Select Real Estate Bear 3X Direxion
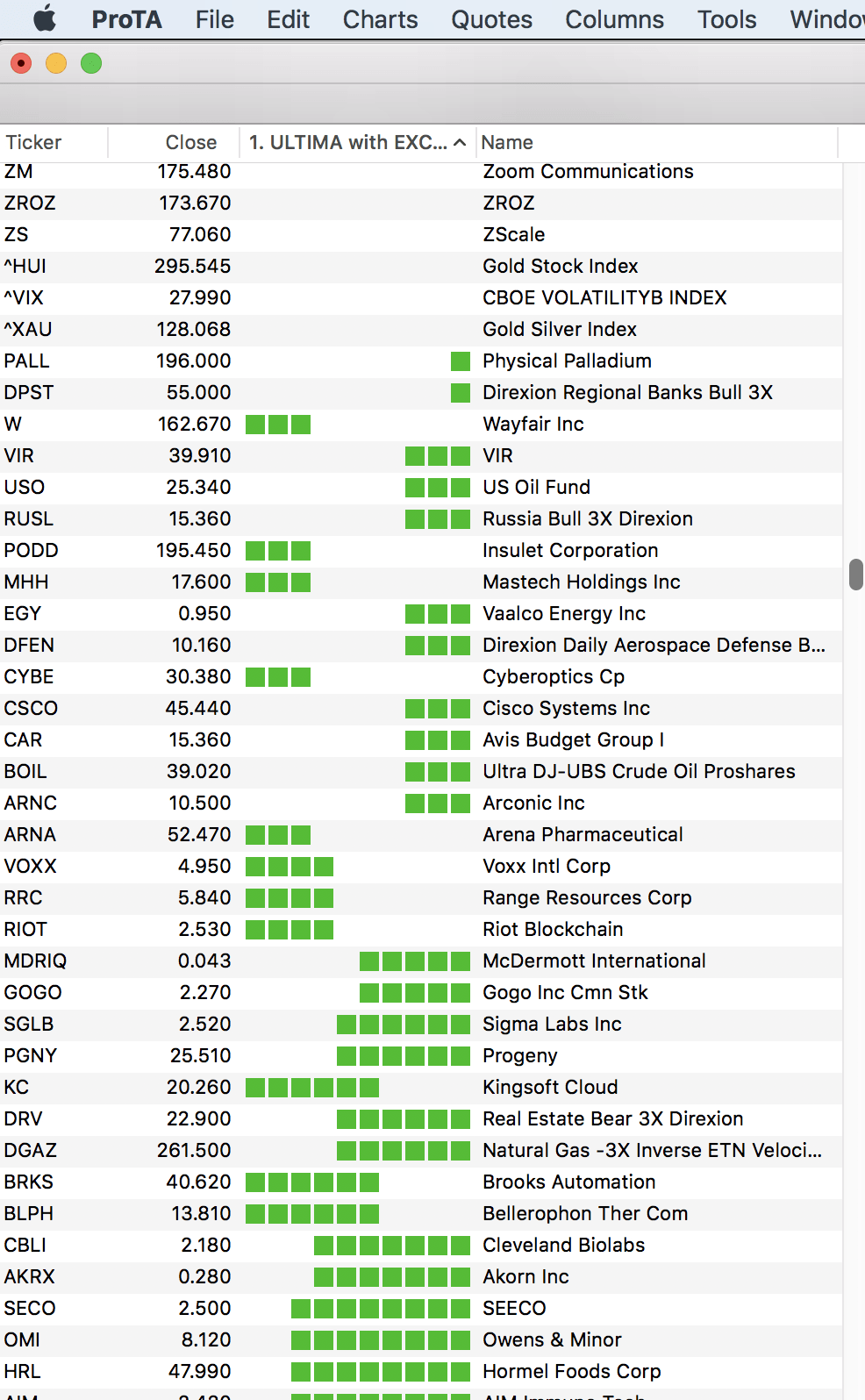 click(612, 1118)
